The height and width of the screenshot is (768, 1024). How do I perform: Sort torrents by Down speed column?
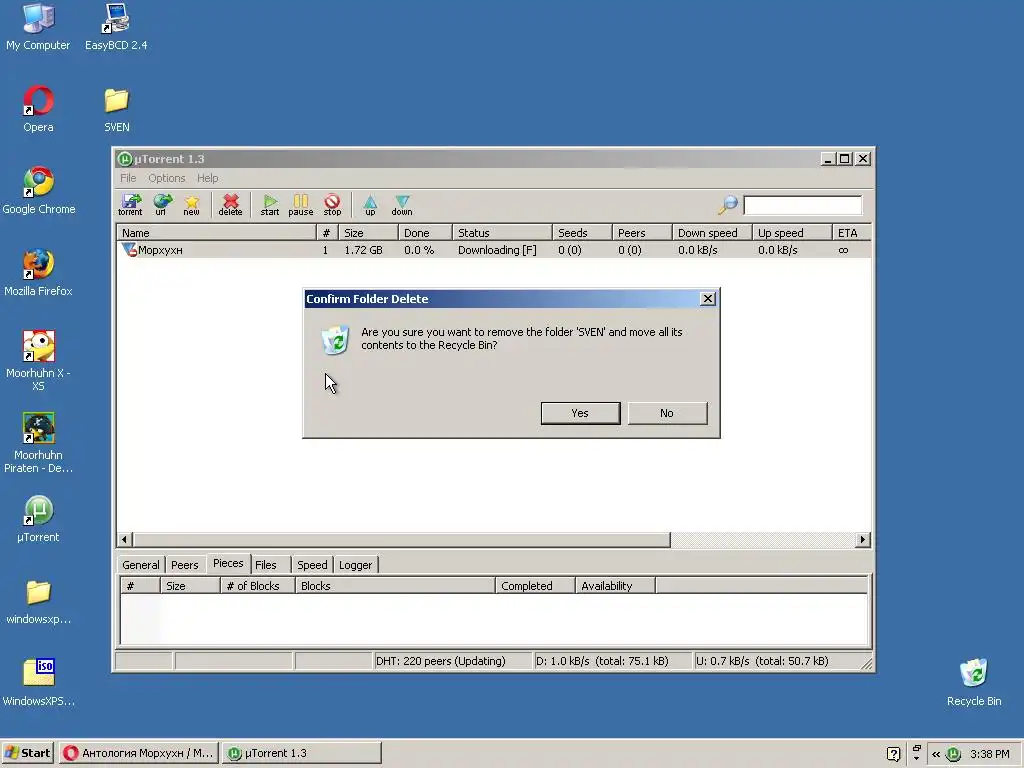[712, 232]
